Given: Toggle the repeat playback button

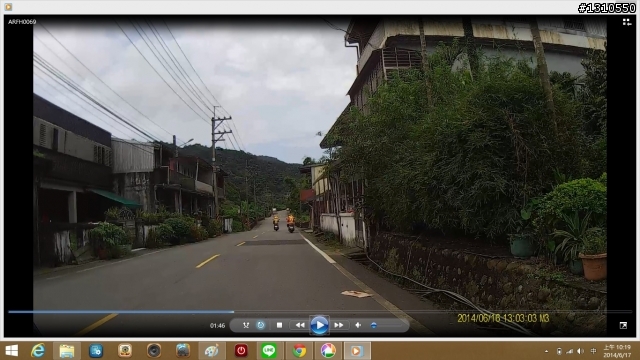Looking at the screenshot, I should [x=260, y=325].
